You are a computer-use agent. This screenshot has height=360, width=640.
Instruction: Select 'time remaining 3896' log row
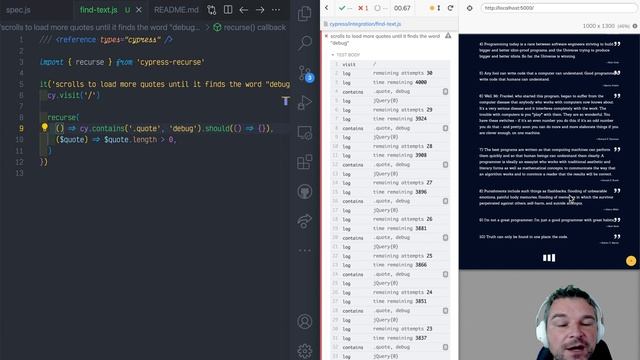tap(390, 192)
